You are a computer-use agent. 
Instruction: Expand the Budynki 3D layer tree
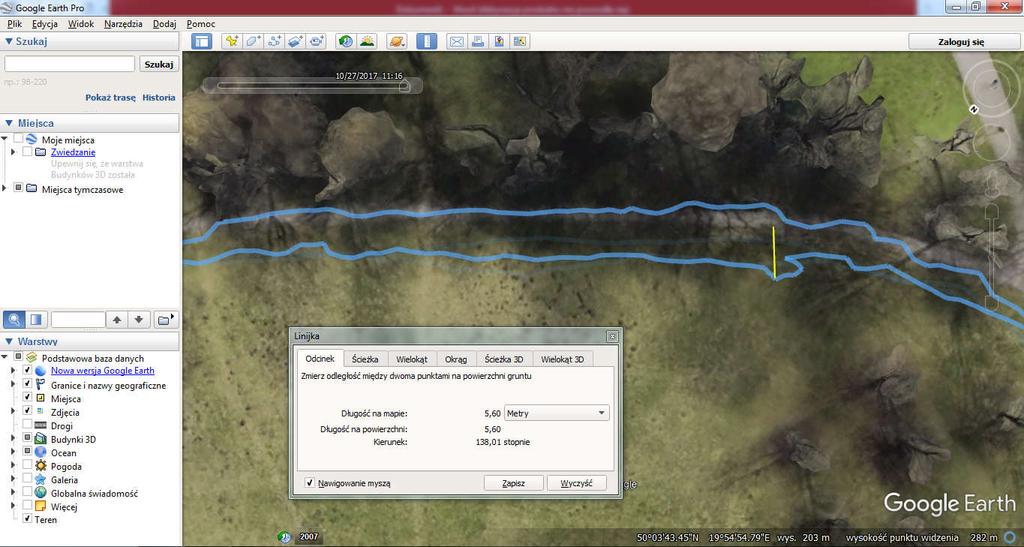pos(13,439)
